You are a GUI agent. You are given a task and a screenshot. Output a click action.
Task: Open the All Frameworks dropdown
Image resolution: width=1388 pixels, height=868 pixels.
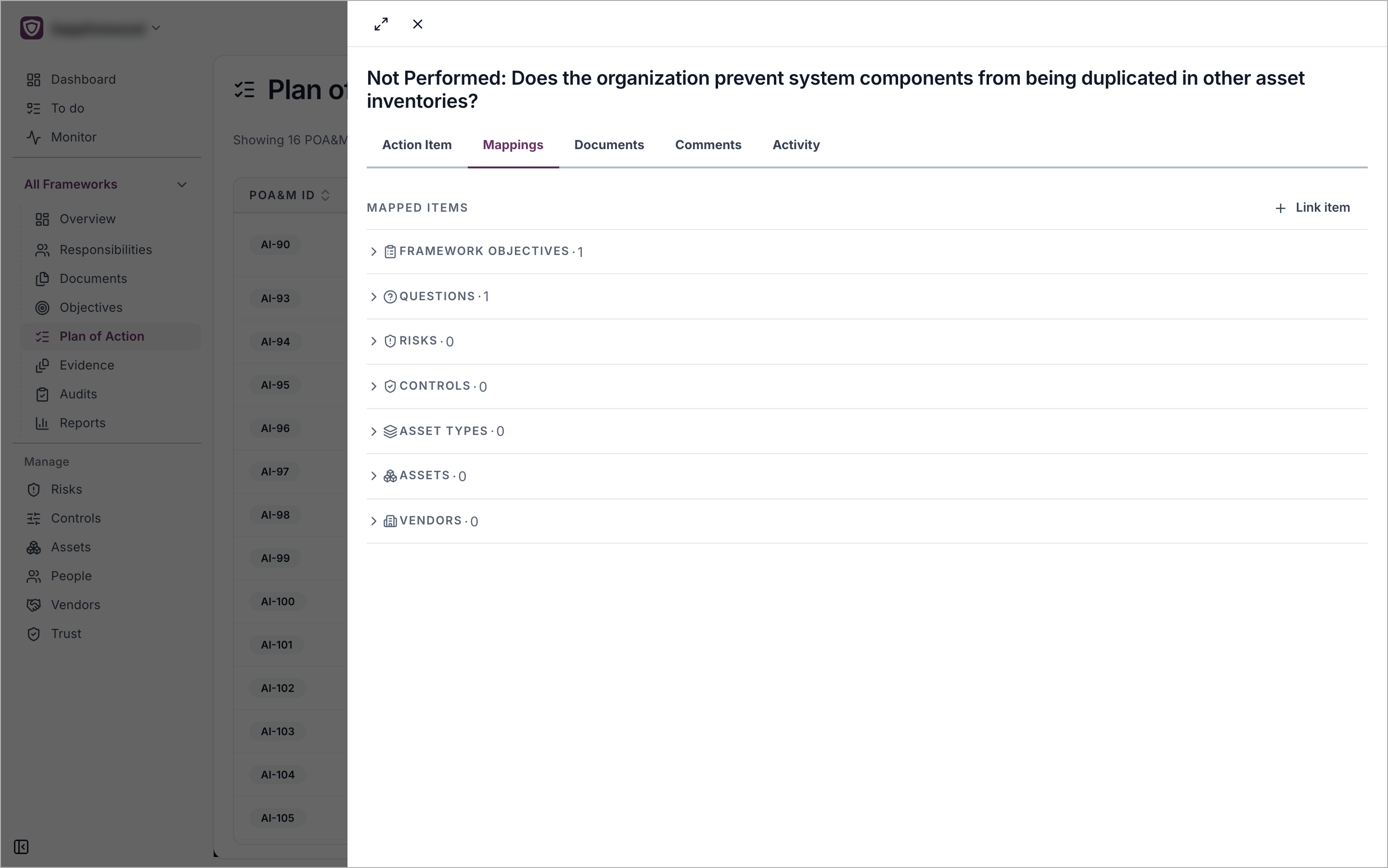pos(106,184)
